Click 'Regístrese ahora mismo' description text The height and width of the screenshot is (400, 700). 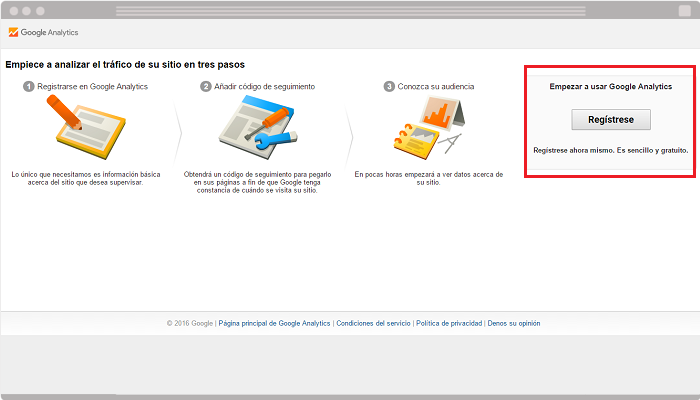click(x=611, y=150)
